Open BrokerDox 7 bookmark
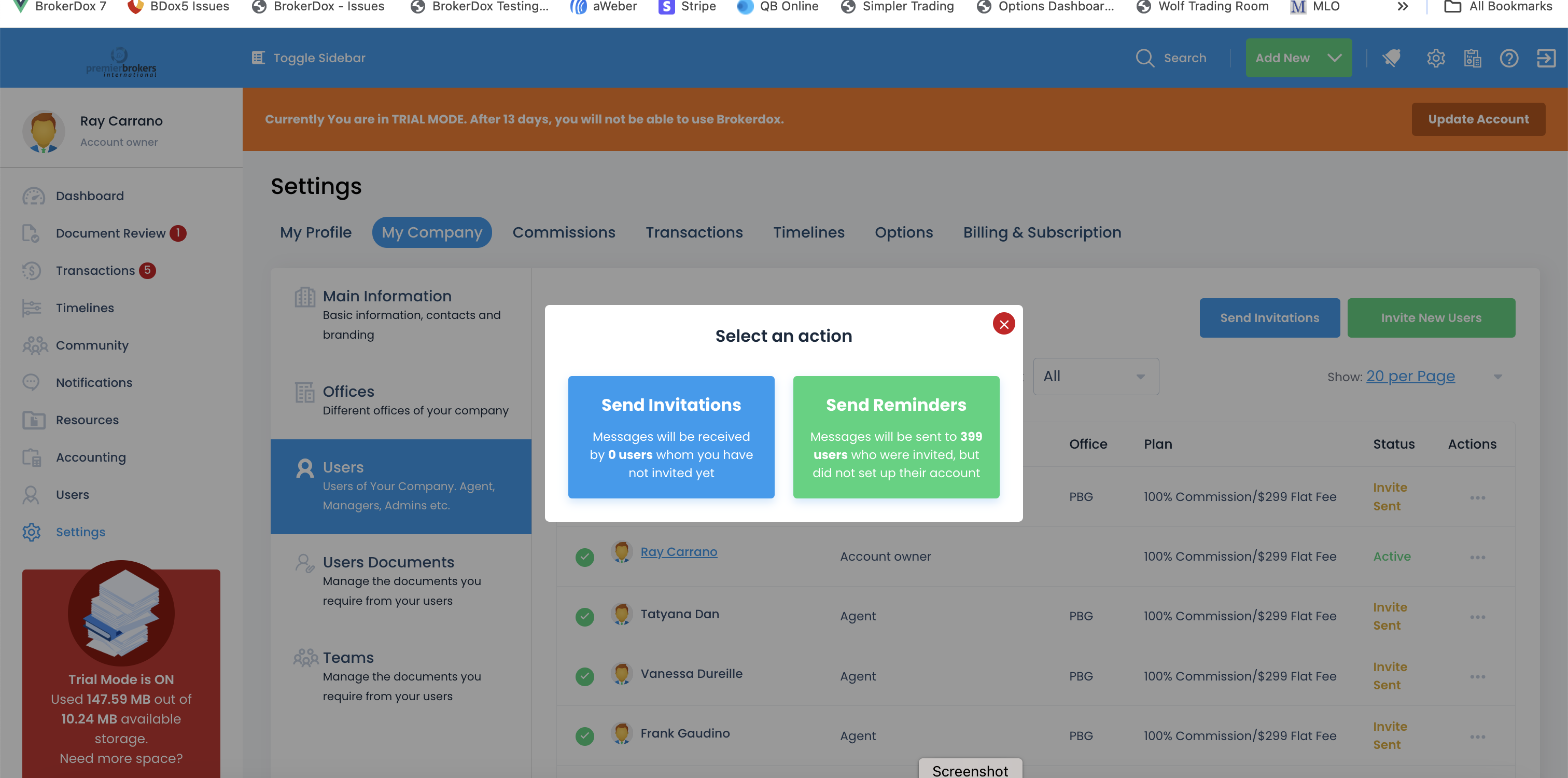Viewport: 1568px width, 778px height. pyautogui.click(x=59, y=7)
